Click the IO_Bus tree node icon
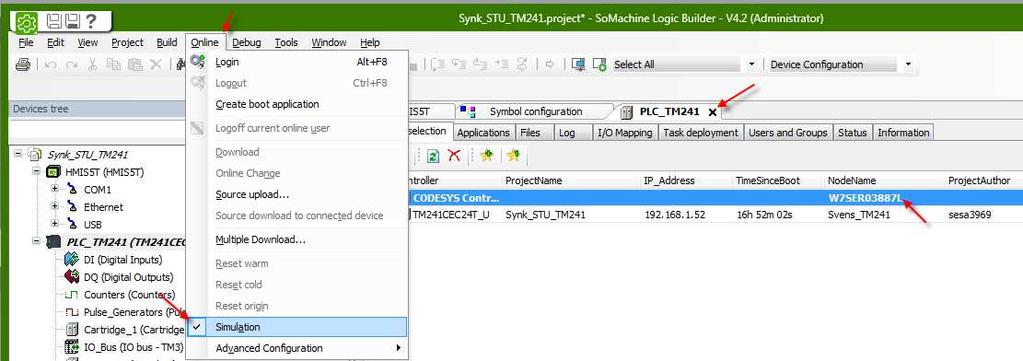Screen dimensions: 1023x361 pos(72,347)
